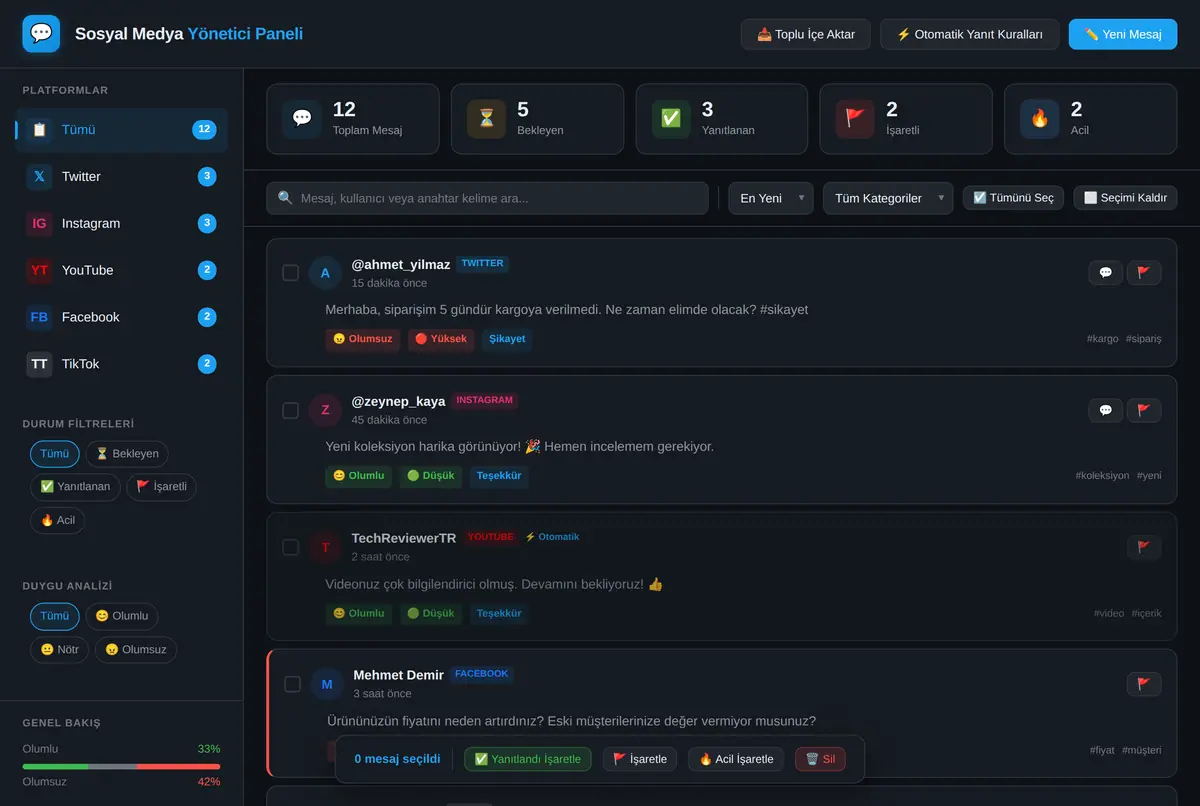Flag the Mehmet Demir message

click(1144, 684)
